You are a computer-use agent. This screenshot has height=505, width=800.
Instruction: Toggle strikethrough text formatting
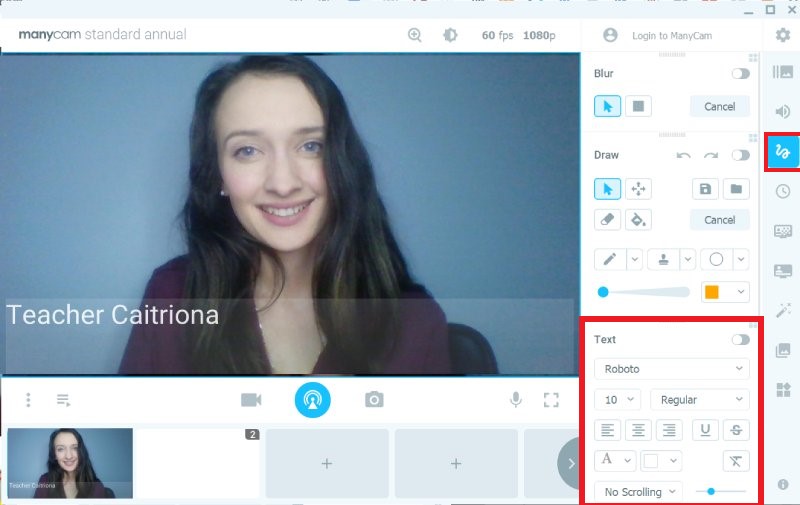tap(736, 430)
